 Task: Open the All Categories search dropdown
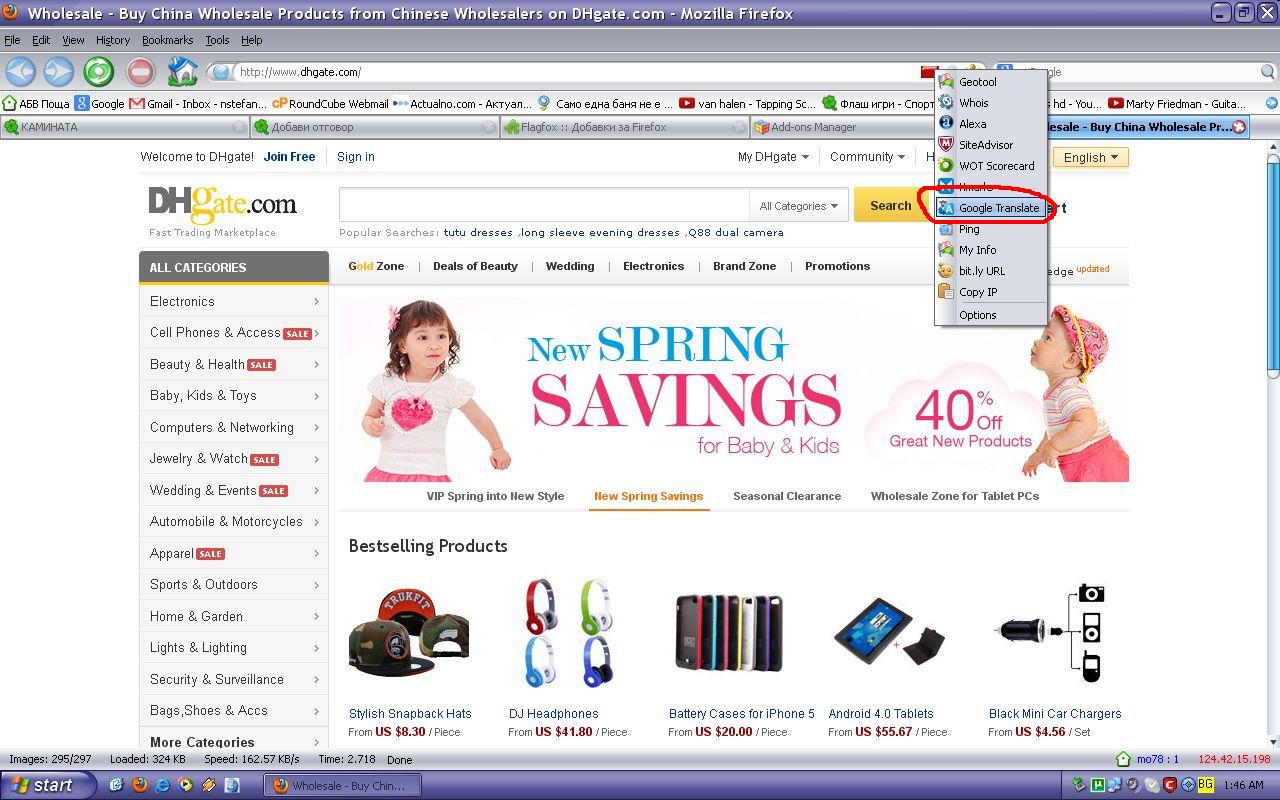[x=798, y=206]
